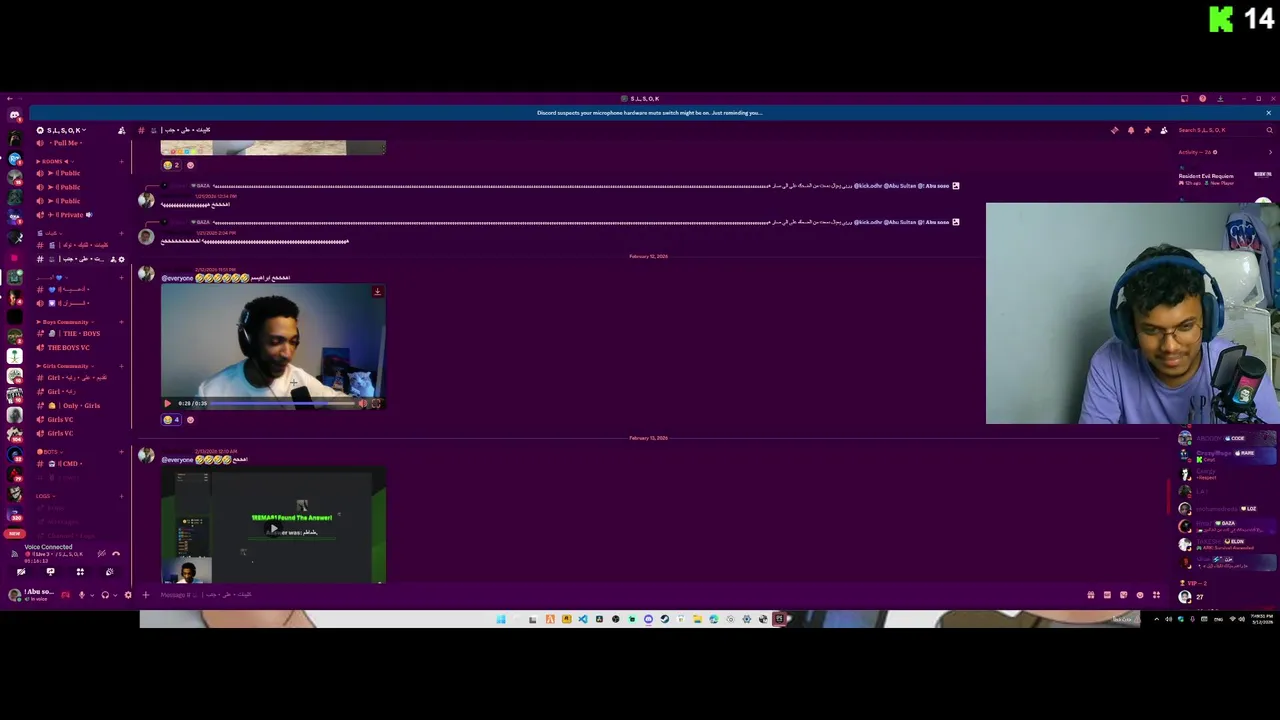Open Windows Start button on taskbar
Image resolution: width=1280 pixels, height=720 pixels.
click(501, 619)
